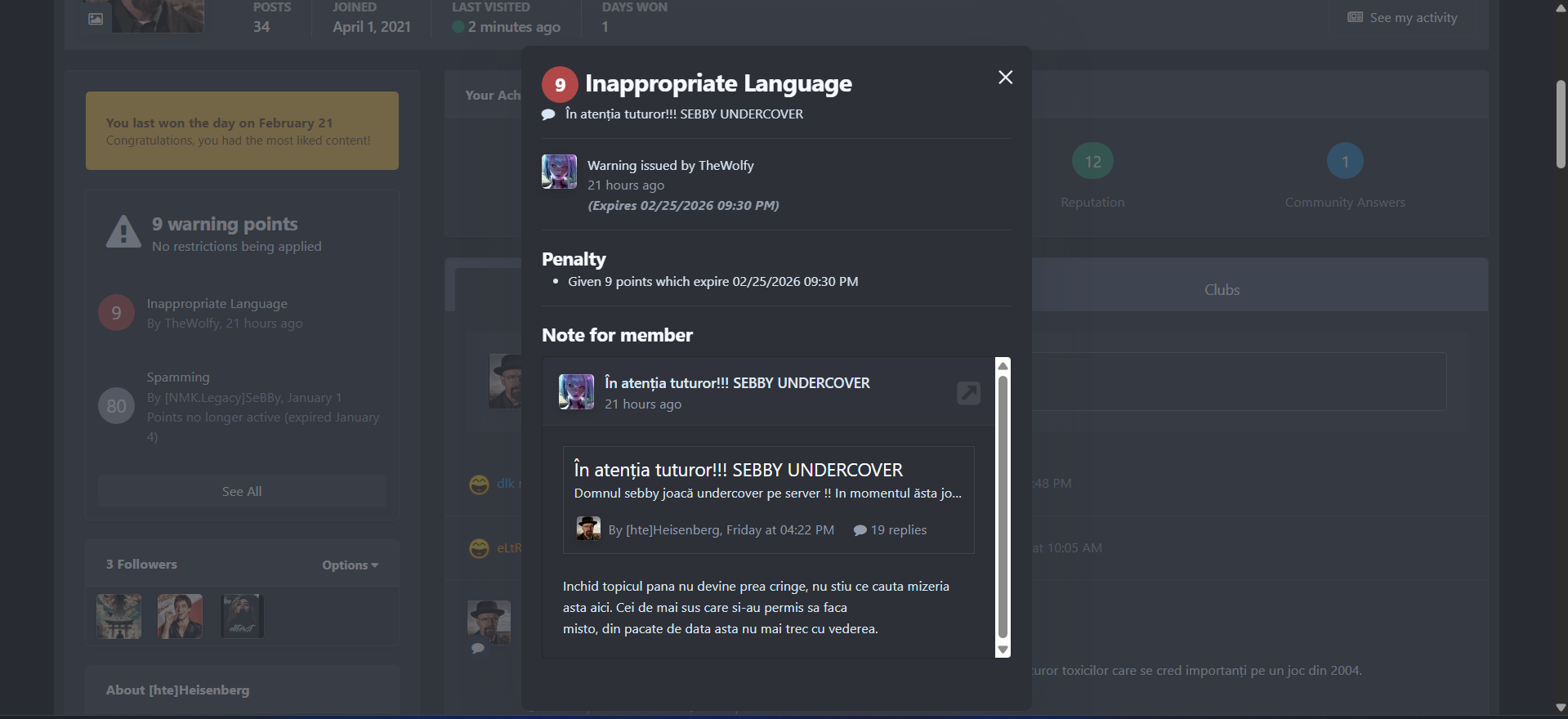
Task: Close the Inappropriate Language warning dialog
Action: pos(1005,78)
